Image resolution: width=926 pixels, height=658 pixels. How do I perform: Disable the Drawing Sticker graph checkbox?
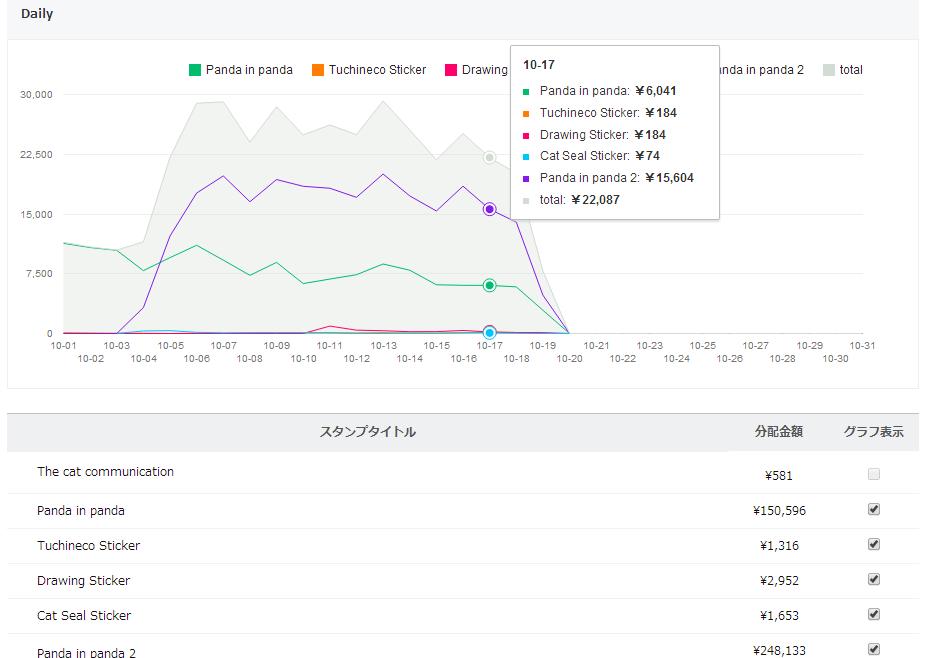coord(874,580)
